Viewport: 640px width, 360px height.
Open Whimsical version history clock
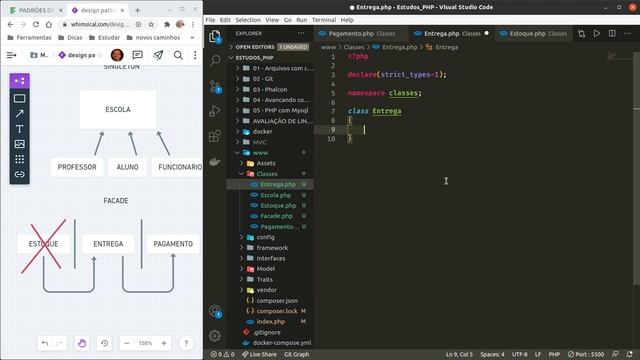[x=104, y=343]
